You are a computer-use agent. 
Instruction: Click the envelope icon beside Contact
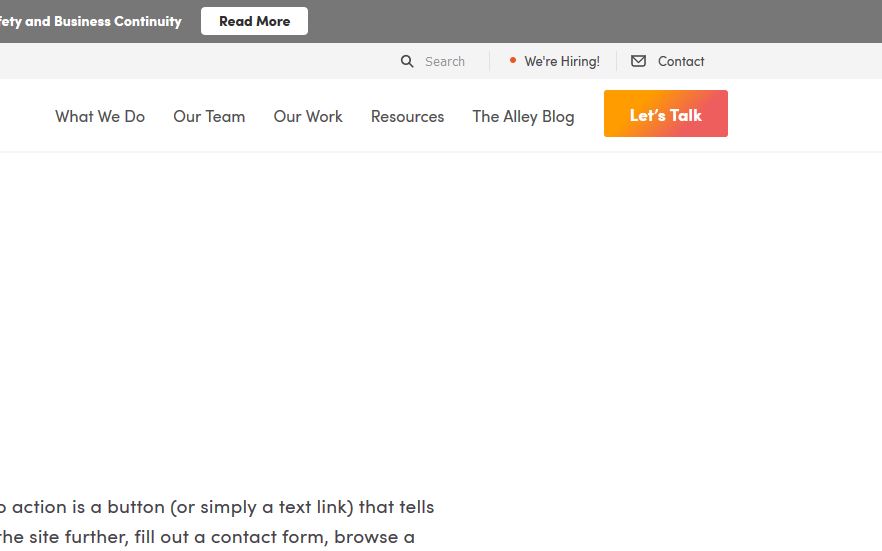[x=638, y=61]
